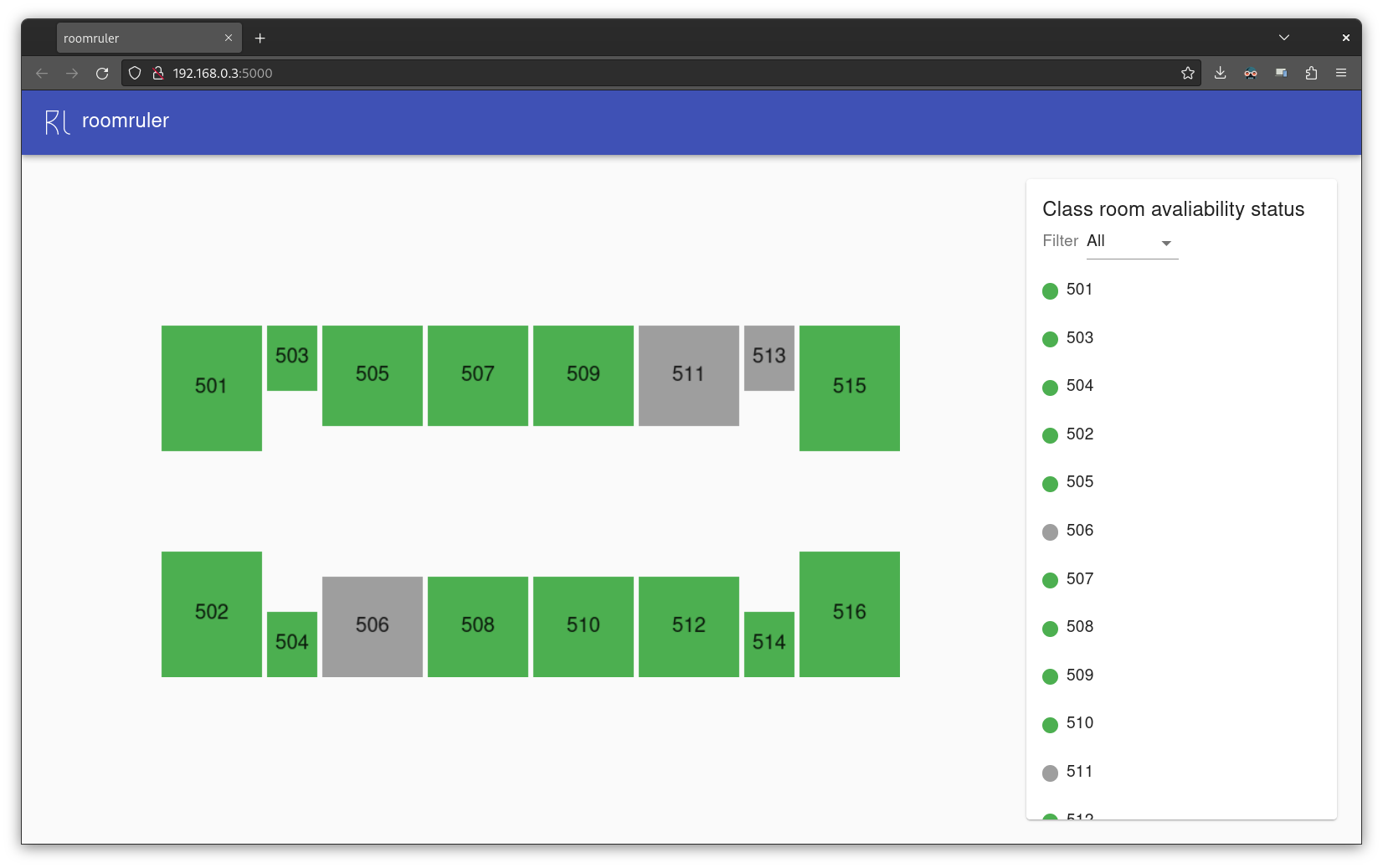Image resolution: width=1383 pixels, height=868 pixels.
Task: Go back to previous page
Action: (x=42, y=74)
